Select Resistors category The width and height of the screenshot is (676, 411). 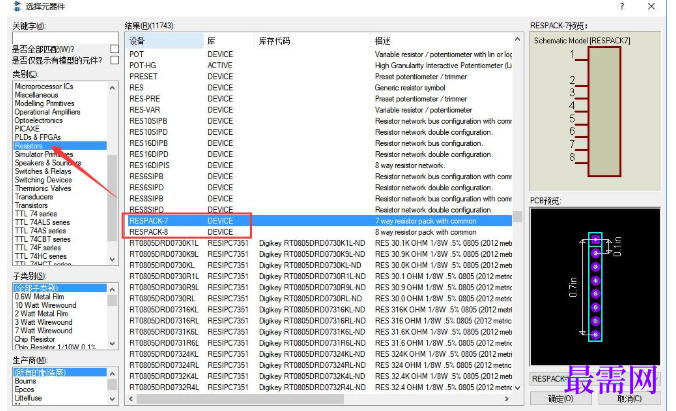(x=60, y=146)
